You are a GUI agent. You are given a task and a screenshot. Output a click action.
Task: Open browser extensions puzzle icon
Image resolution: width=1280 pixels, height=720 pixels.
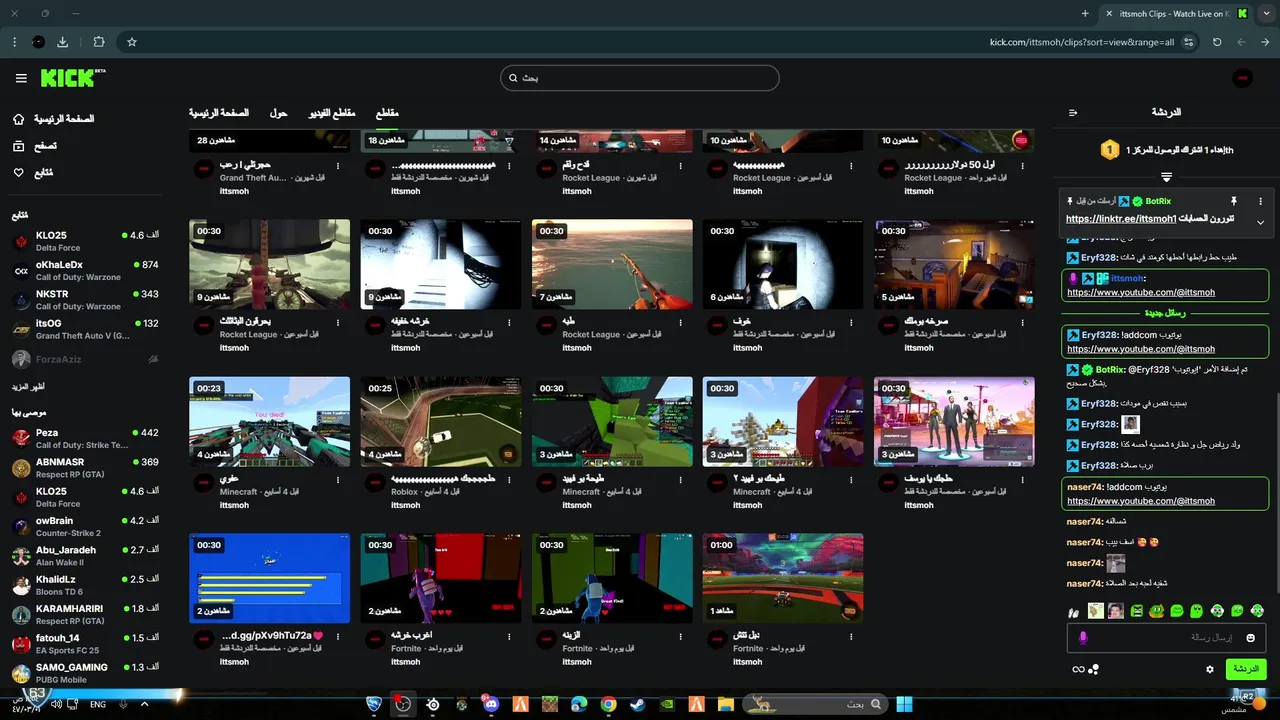(x=98, y=42)
